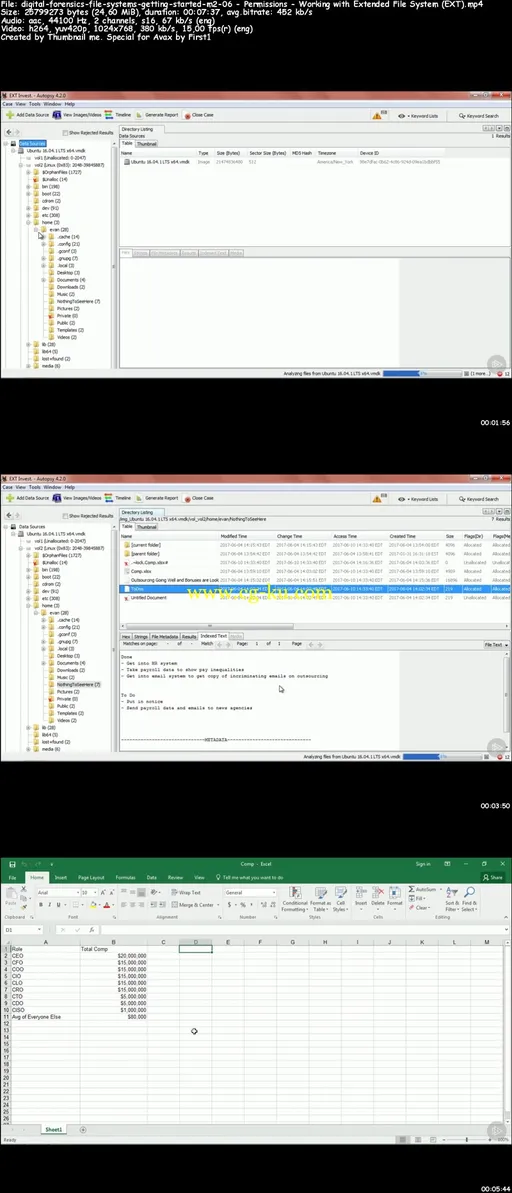Open the Tools menu in the 00:01:56 Autopsy frame

pyautogui.click(x=34, y=103)
